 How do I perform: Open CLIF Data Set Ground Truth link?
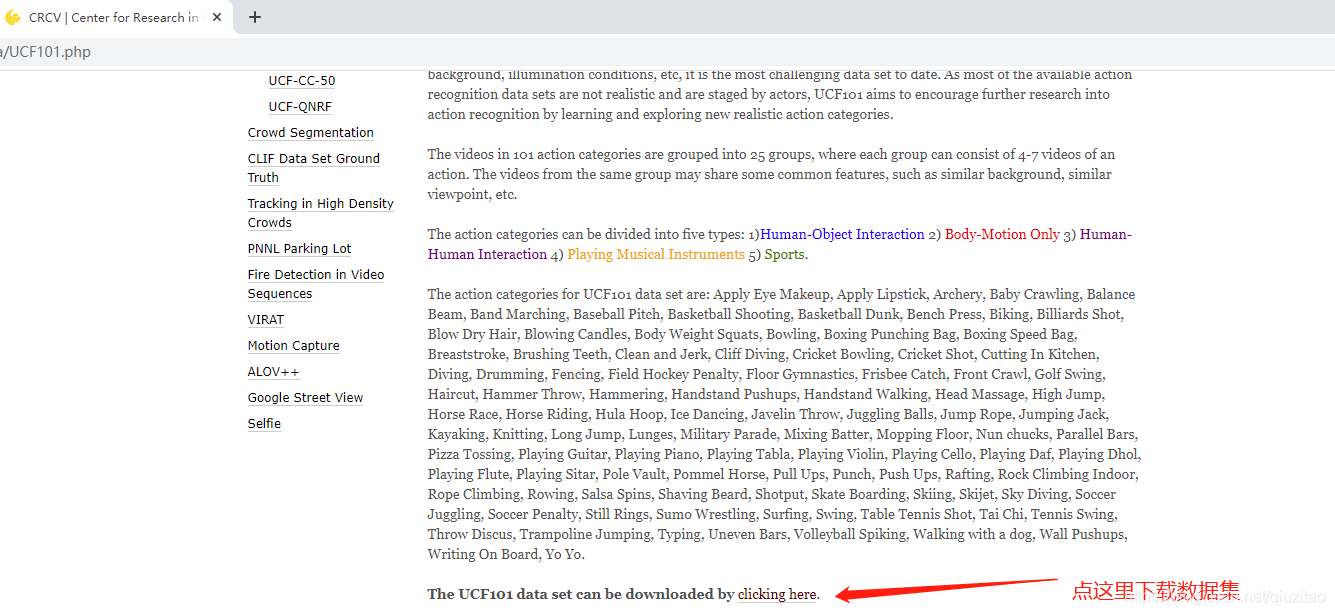pos(314,168)
